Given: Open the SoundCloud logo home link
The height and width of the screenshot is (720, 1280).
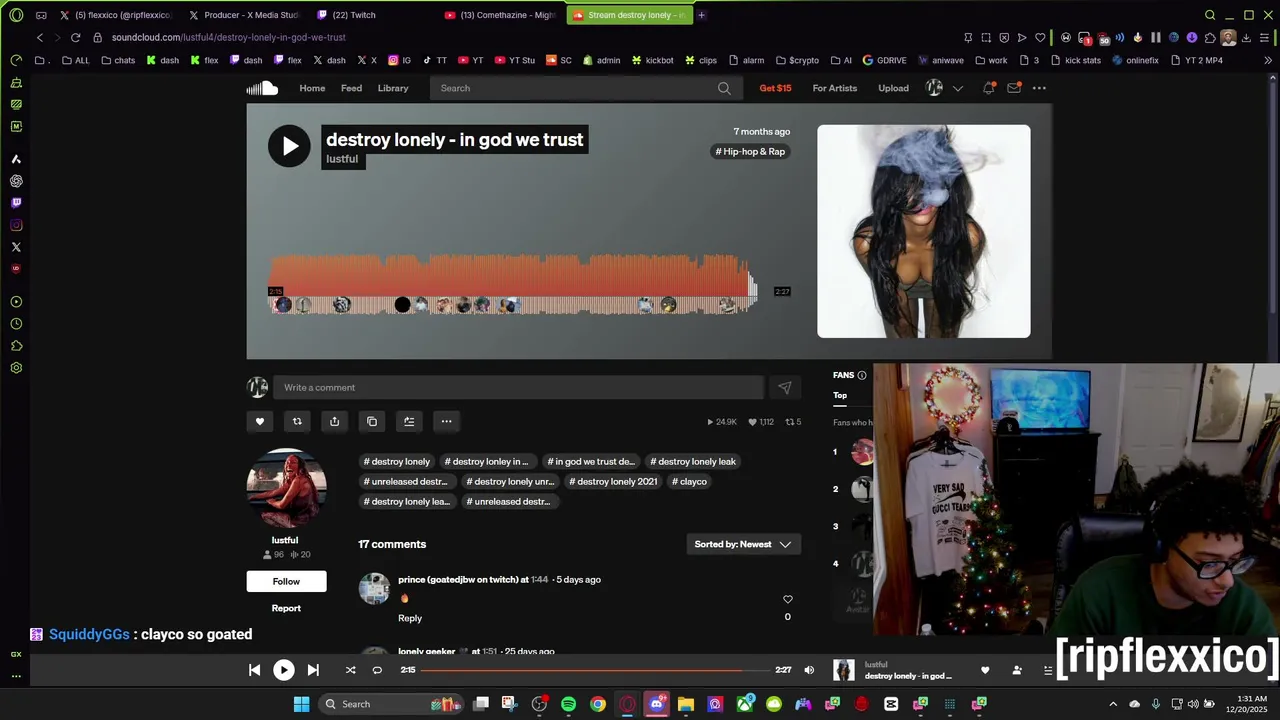Looking at the screenshot, I should pos(262,88).
